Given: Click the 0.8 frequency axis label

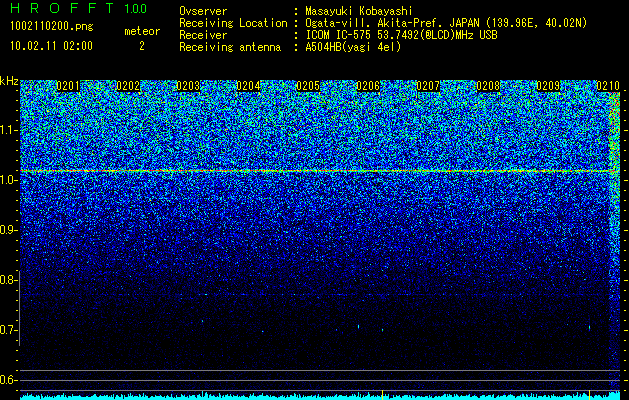Looking at the screenshot, I should [9, 280].
